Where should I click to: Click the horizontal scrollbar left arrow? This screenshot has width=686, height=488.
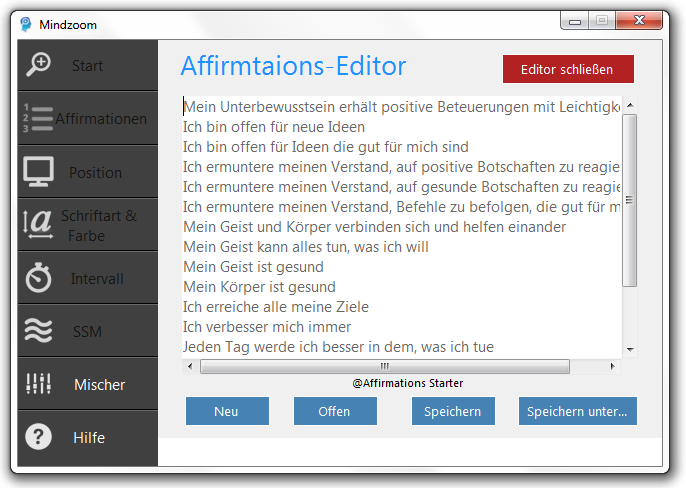(x=190, y=366)
